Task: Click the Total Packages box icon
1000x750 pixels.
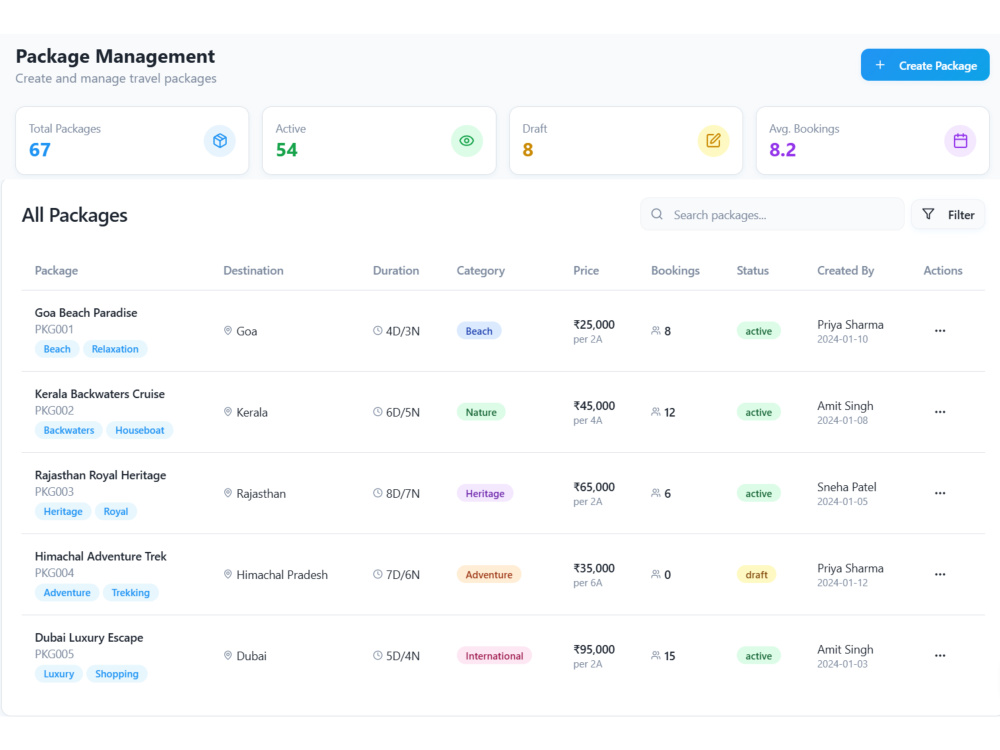Action: pyautogui.click(x=220, y=140)
